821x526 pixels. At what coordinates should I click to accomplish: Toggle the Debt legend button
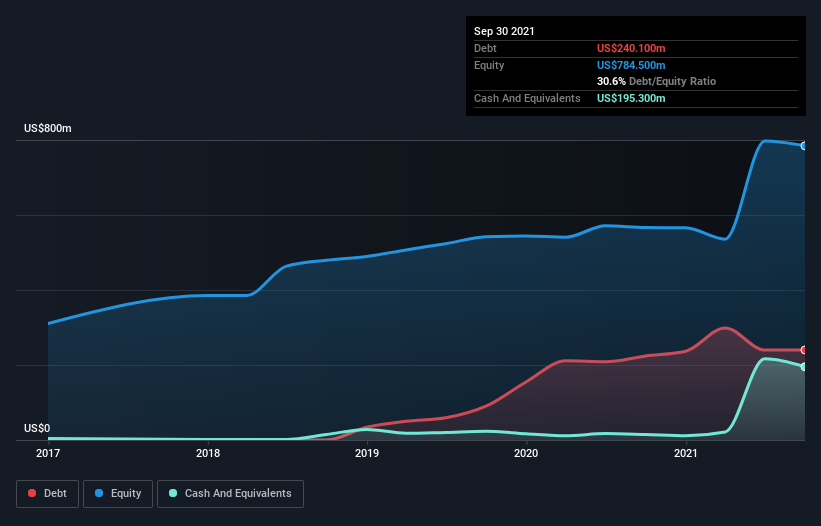pyautogui.click(x=48, y=494)
